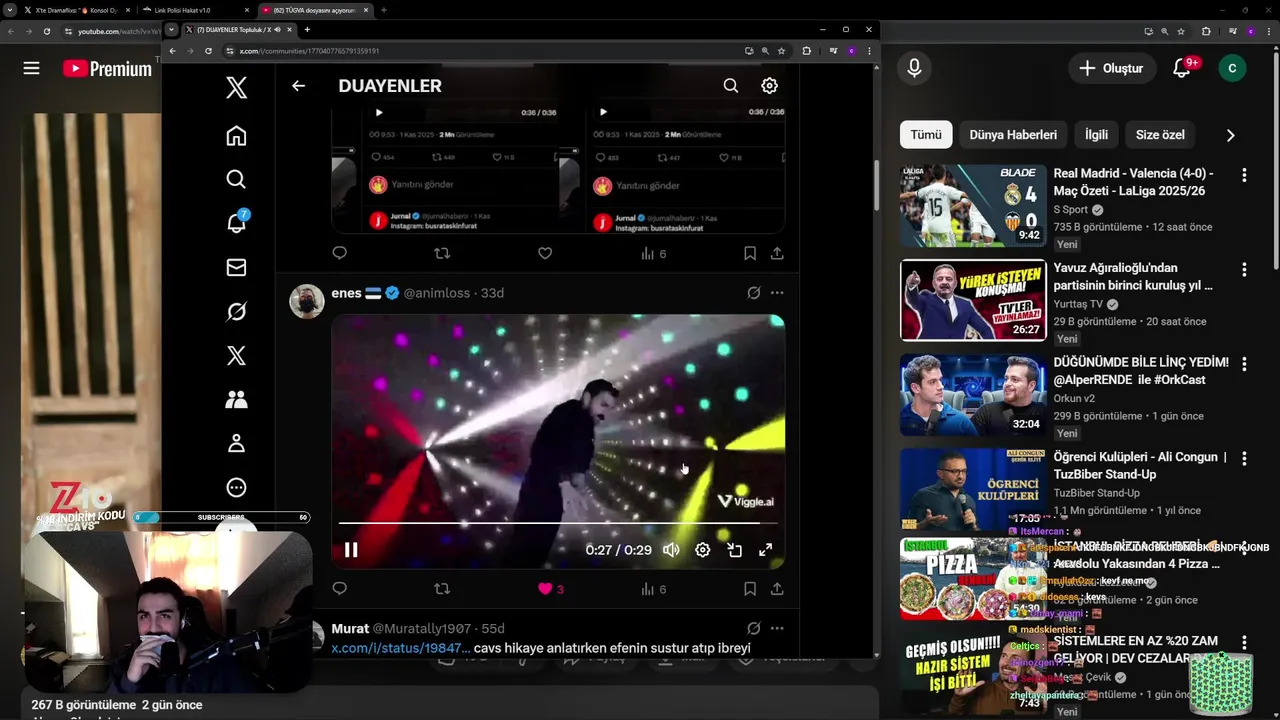This screenshot has height=720, width=1280.
Task: Open options for Öğrenci Kulüpleri video
Action: [1244, 459]
